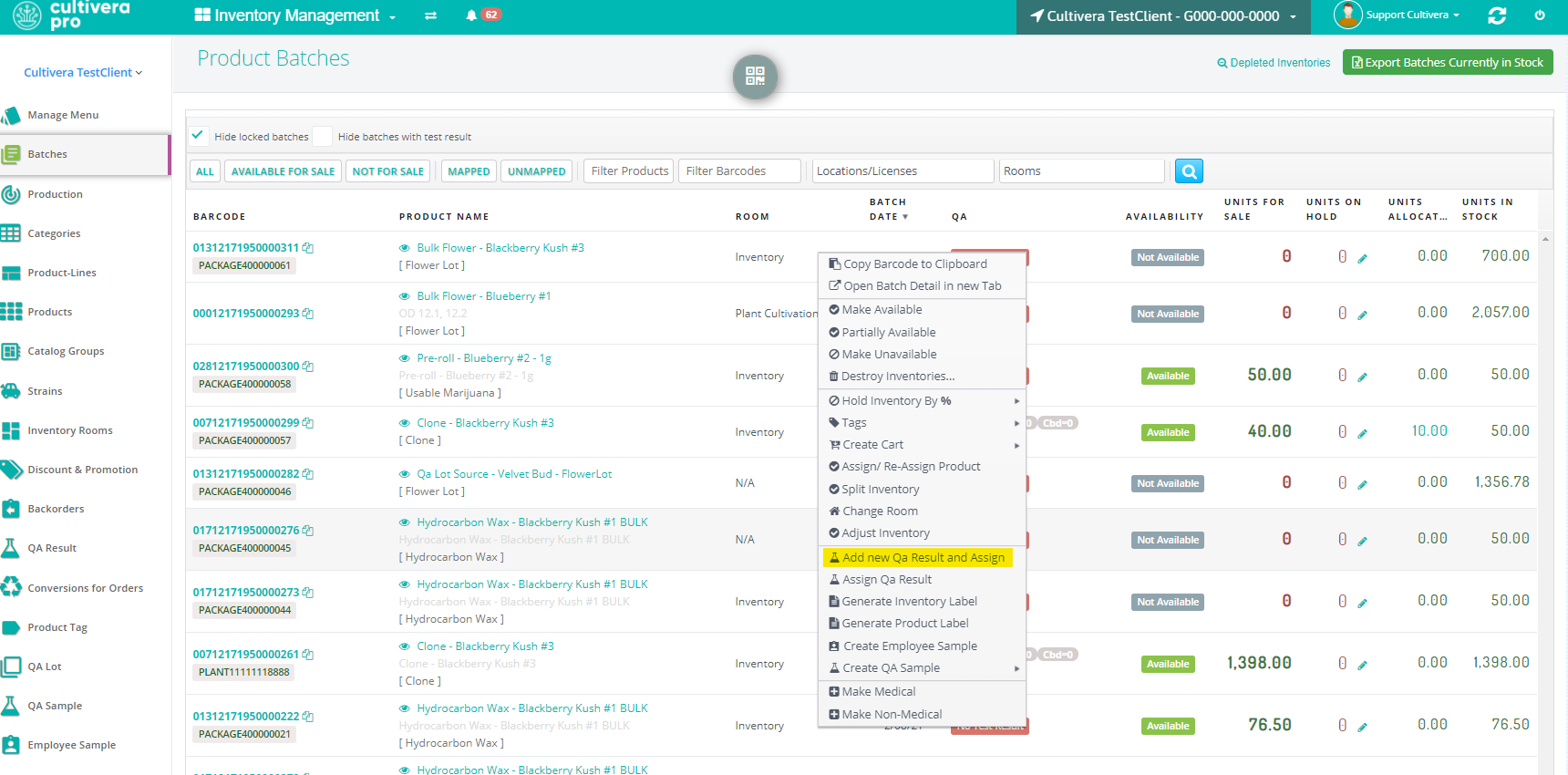Expand Cultivera TestClient sidebar selector
Image resolution: width=1568 pixels, height=775 pixels.
pyautogui.click(x=83, y=72)
